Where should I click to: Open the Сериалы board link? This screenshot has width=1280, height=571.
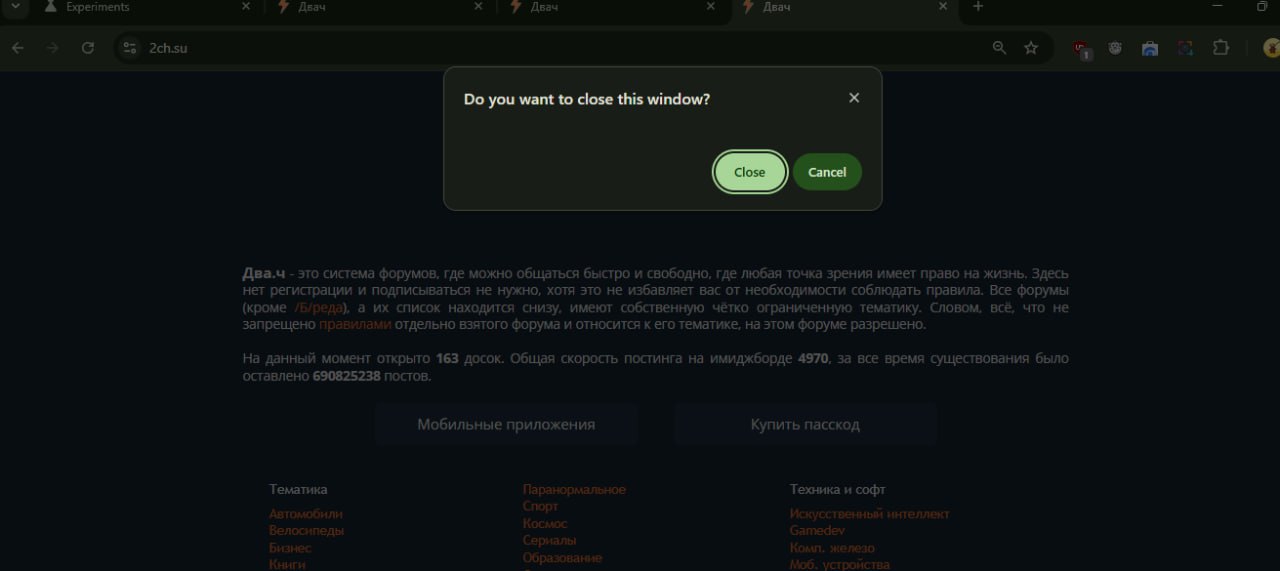point(549,540)
